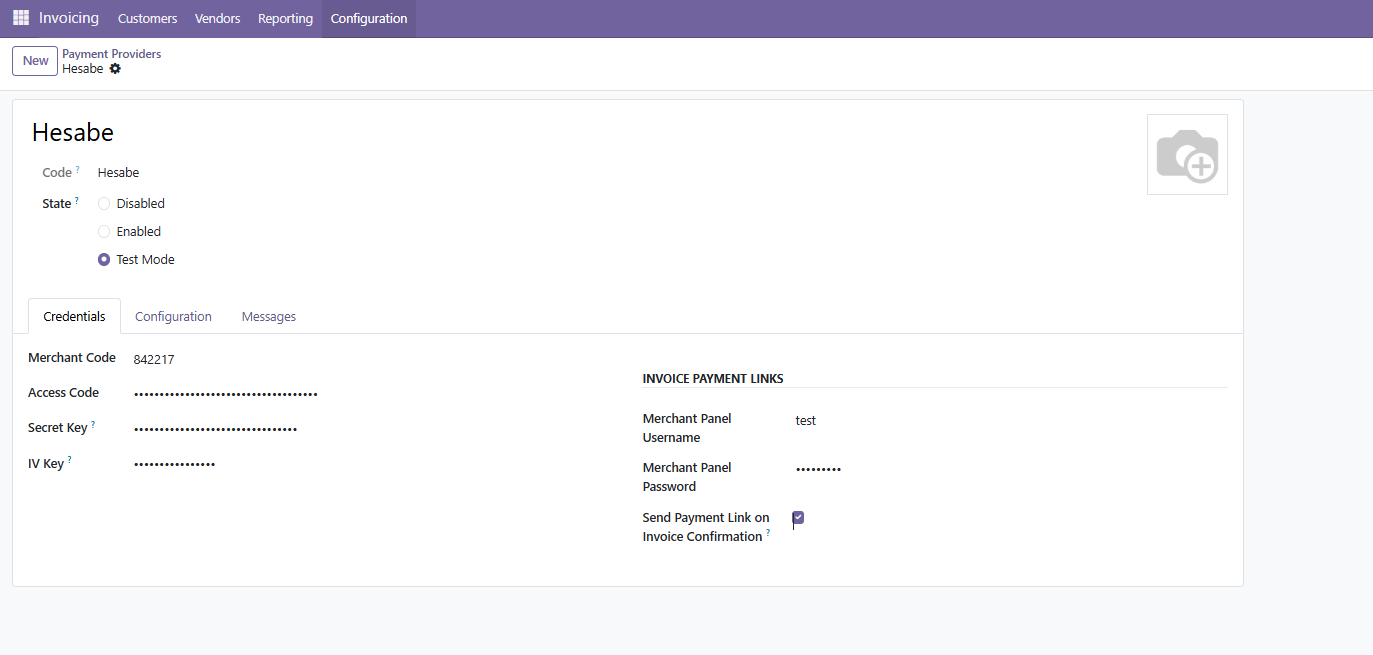Viewport: 1373px width, 655px height.
Task: Go back to Payment Providers breadcrumb
Action: 111,54
